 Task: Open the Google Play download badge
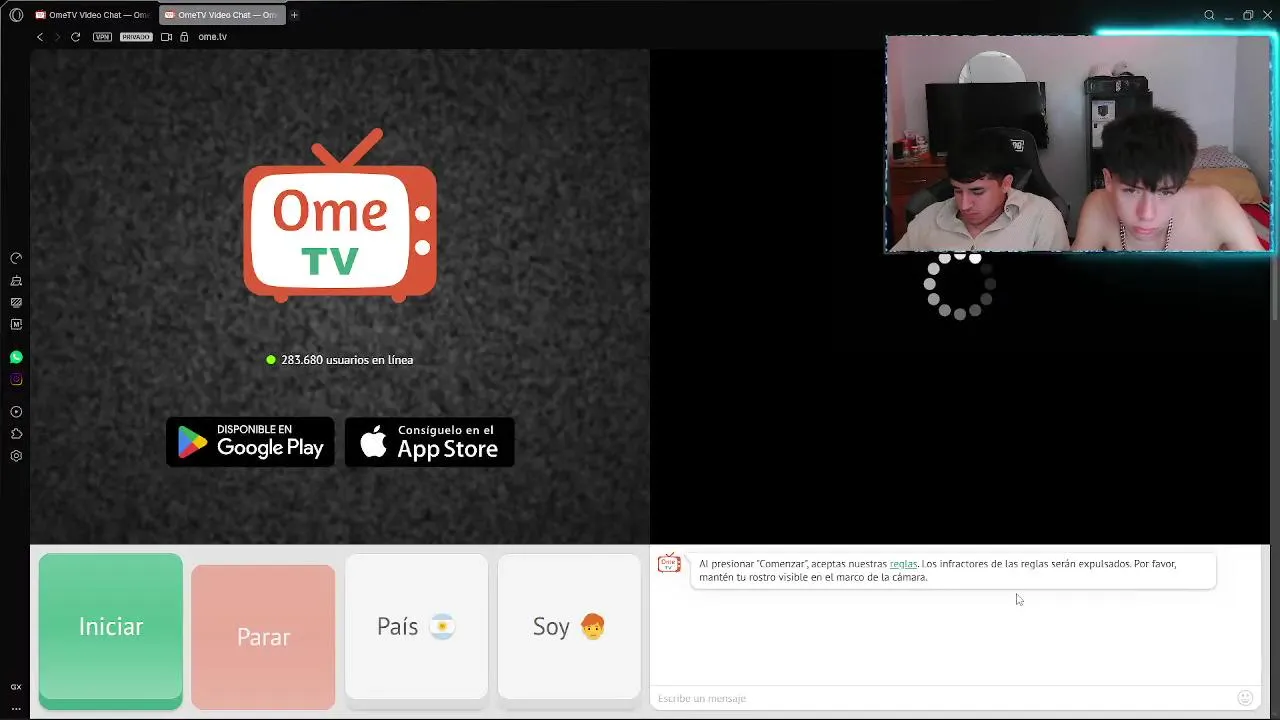coord(250,442)
